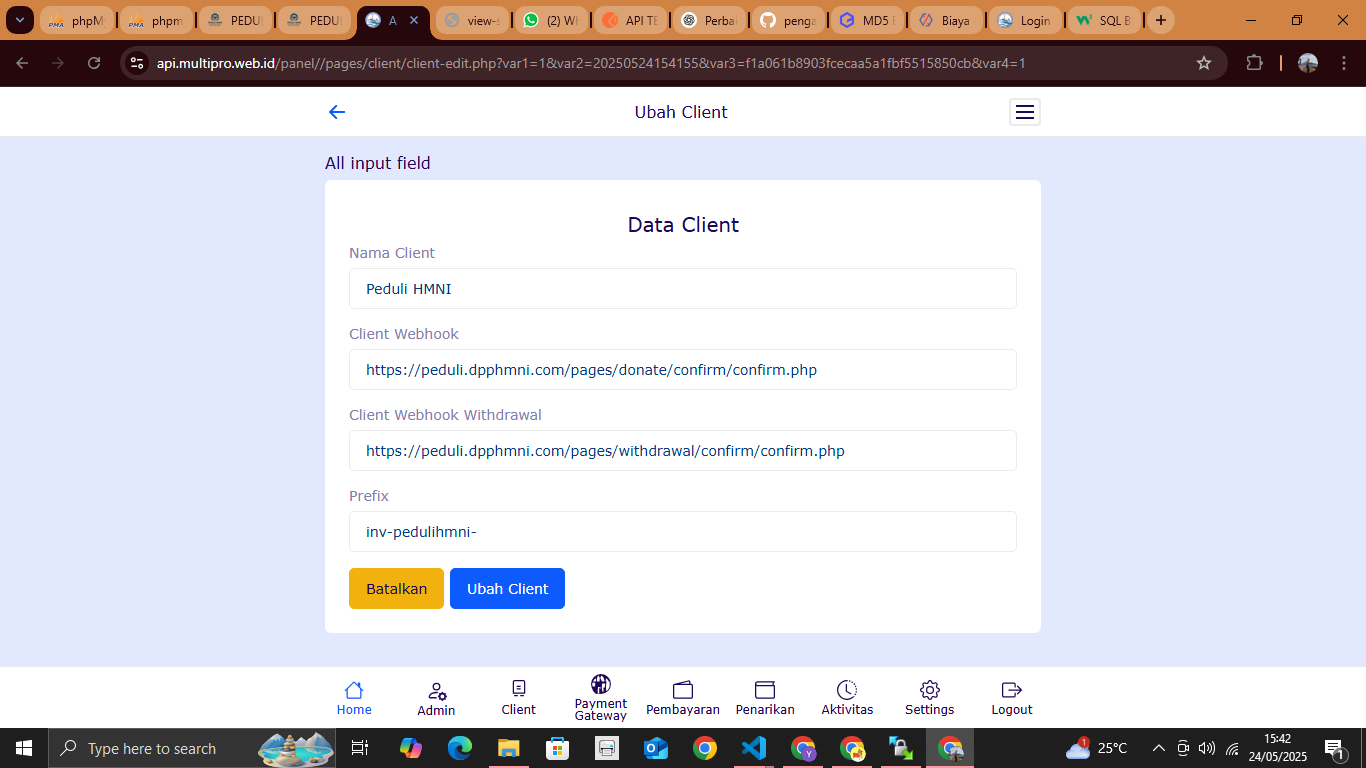Screen dimensions: 1366x768
Task: Click the Client Webhook URL field
Action: 682,370
